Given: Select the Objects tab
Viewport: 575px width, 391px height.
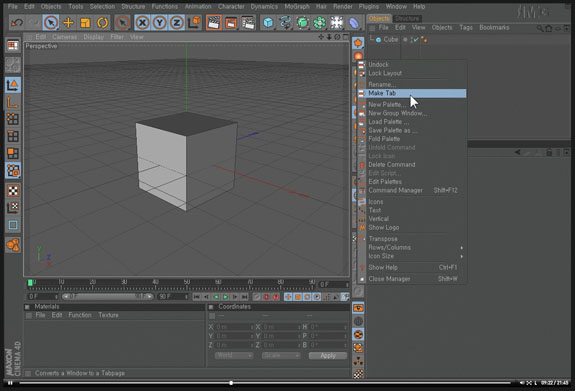Looking at the screenshot, I should pos(379,18).
